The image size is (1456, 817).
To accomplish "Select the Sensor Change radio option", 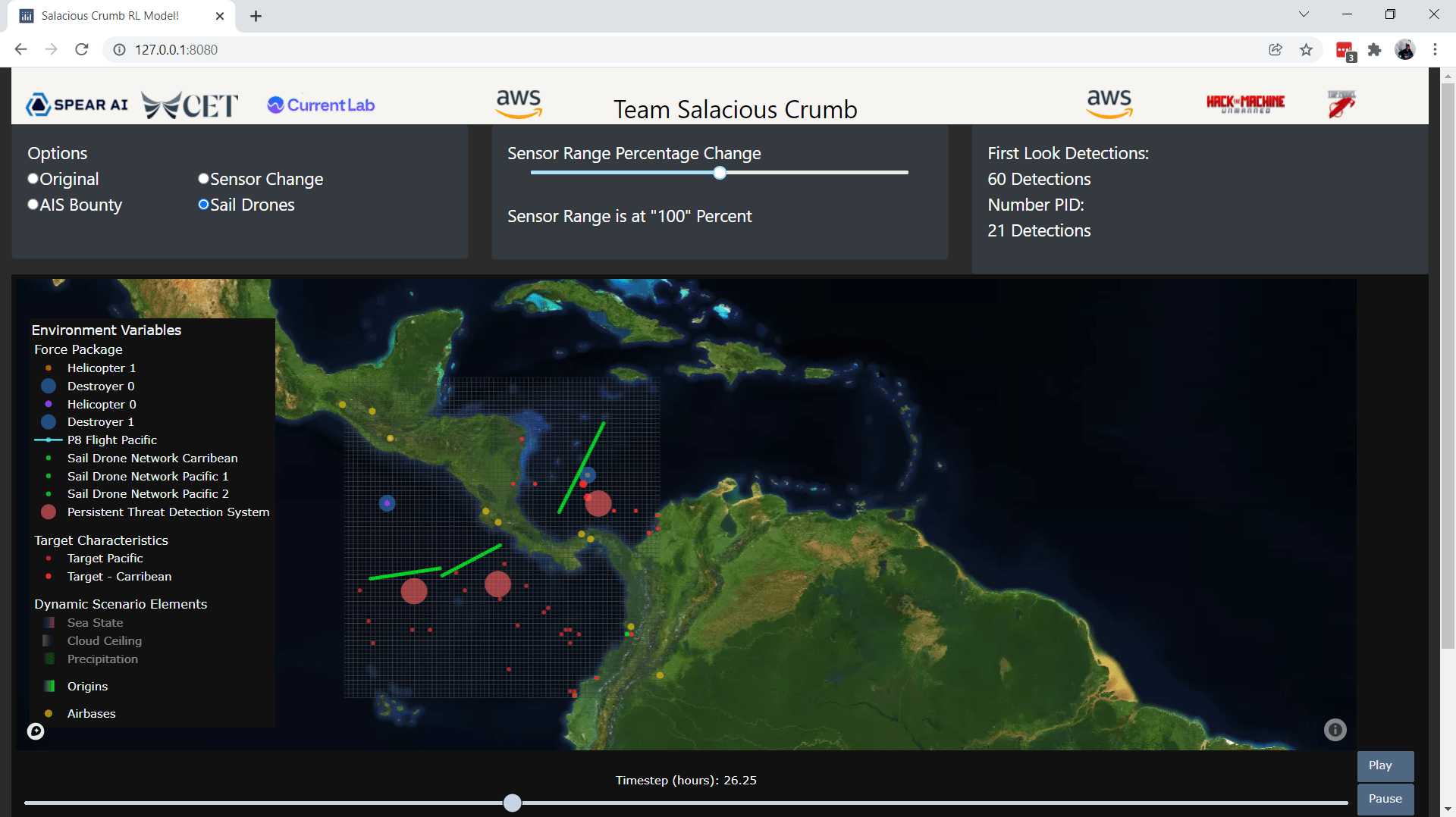I will click(x=203, y=179).
